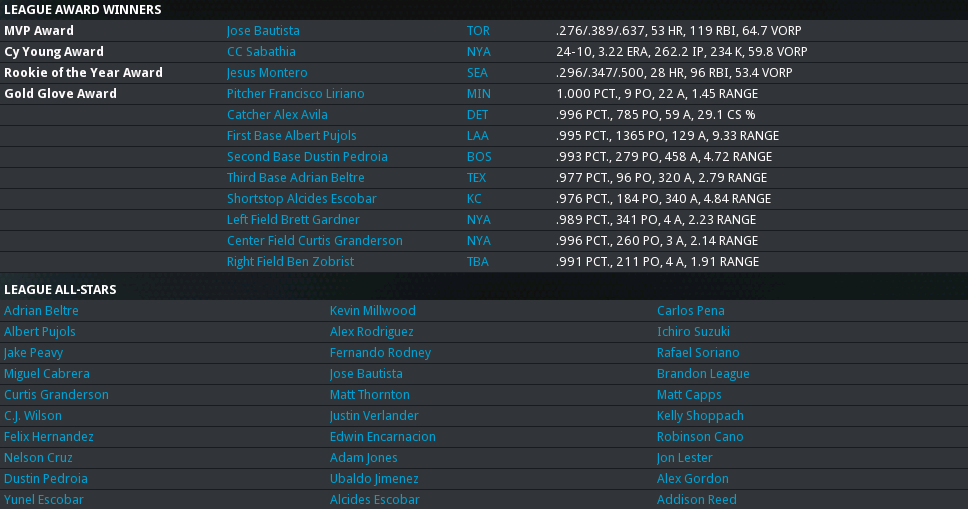The width and height of the screenshot is (970, 509).
Task: Select Felix Hernandez from All-Stars
Action: [x=49, y=437]
